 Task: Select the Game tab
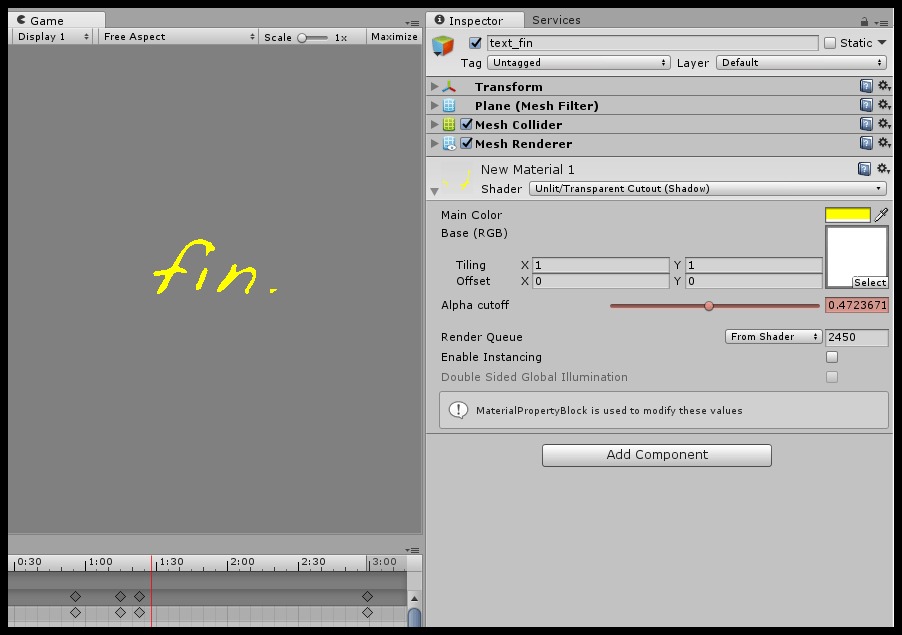[x=46, y=20]
